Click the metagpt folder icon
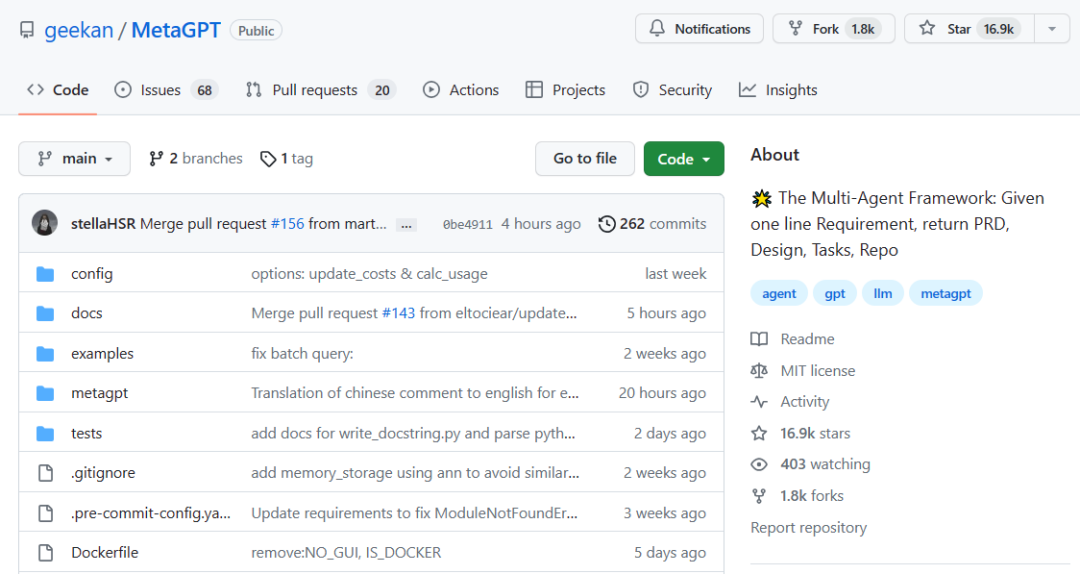 coord(45,393)
